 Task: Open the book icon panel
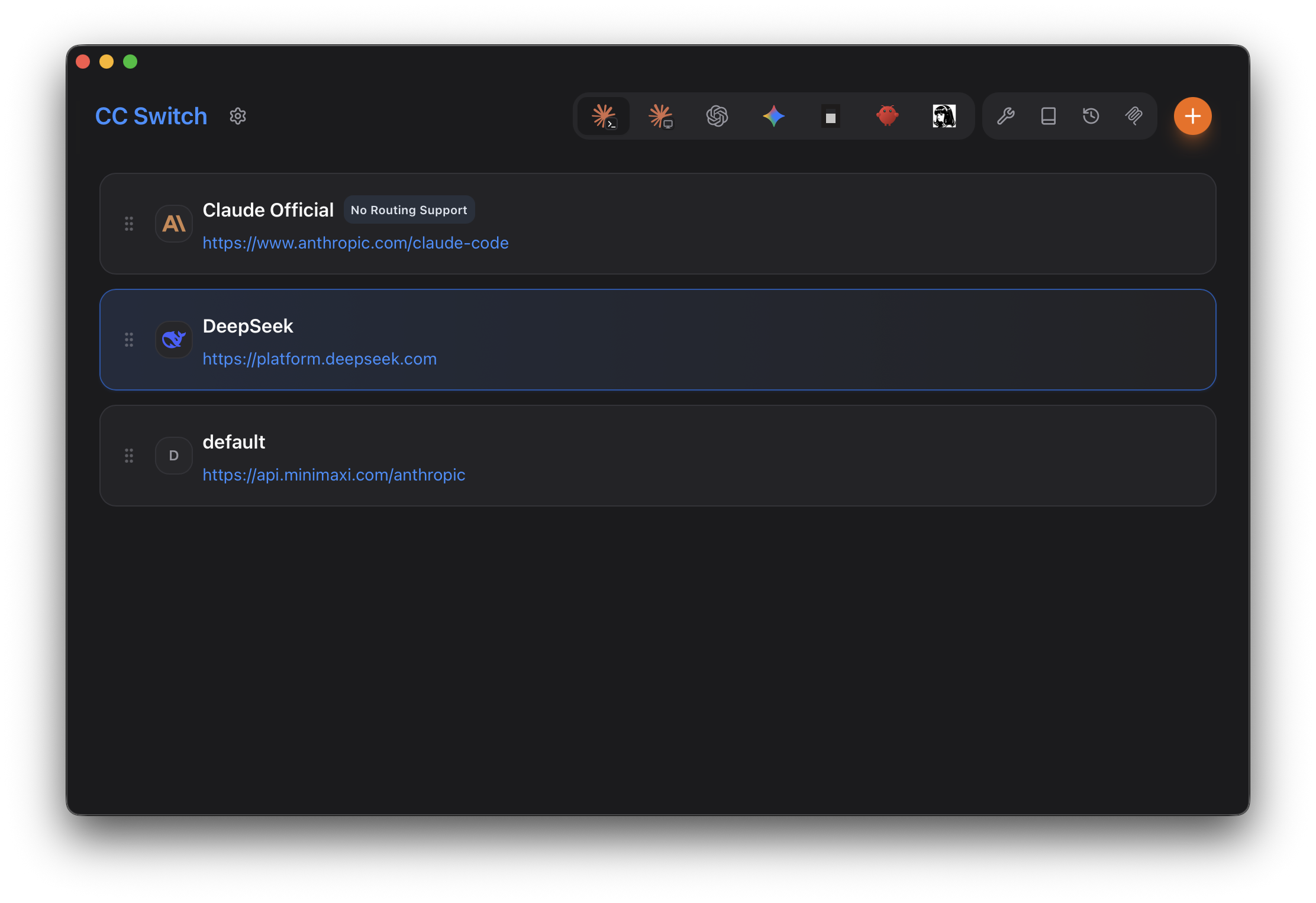pyautogui.click(x=1049, y=116)
